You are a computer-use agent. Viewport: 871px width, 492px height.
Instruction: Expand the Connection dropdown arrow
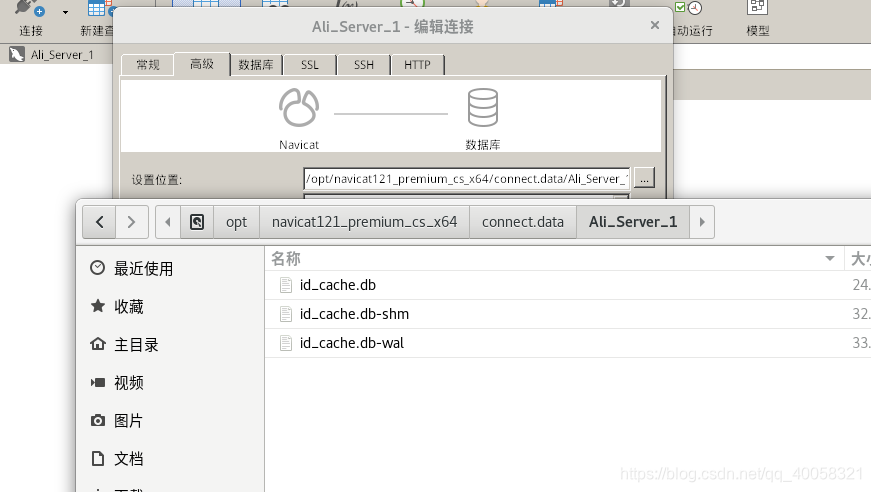click(66, 12)
